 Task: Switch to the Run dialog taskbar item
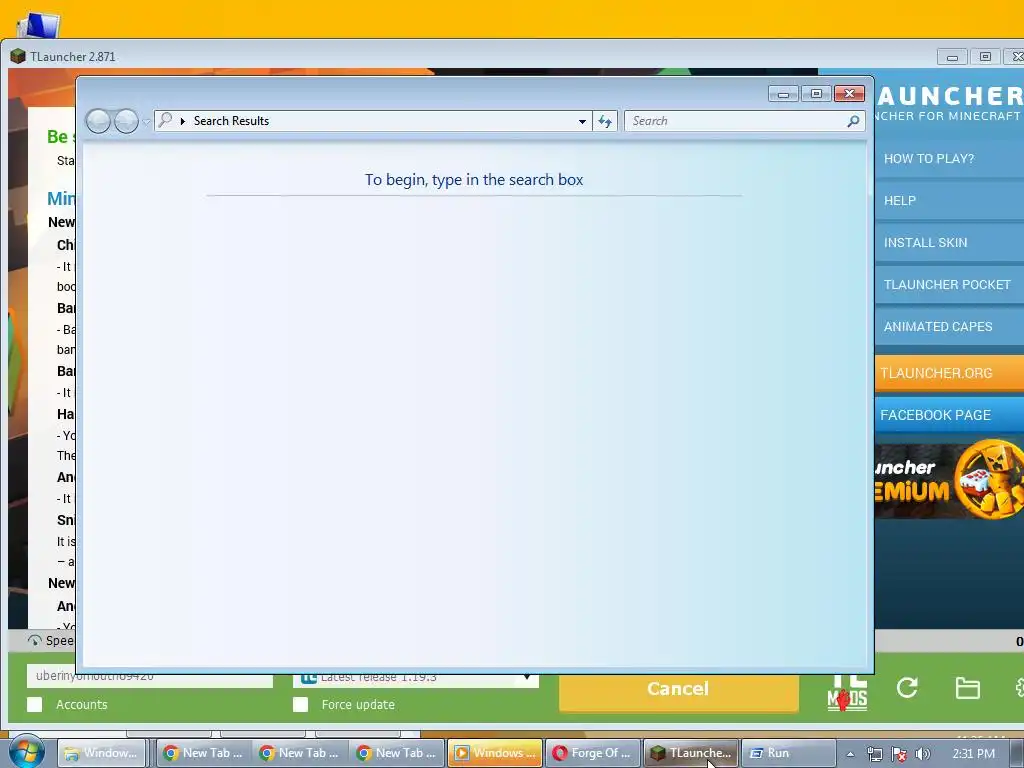(x=788, y=753)
